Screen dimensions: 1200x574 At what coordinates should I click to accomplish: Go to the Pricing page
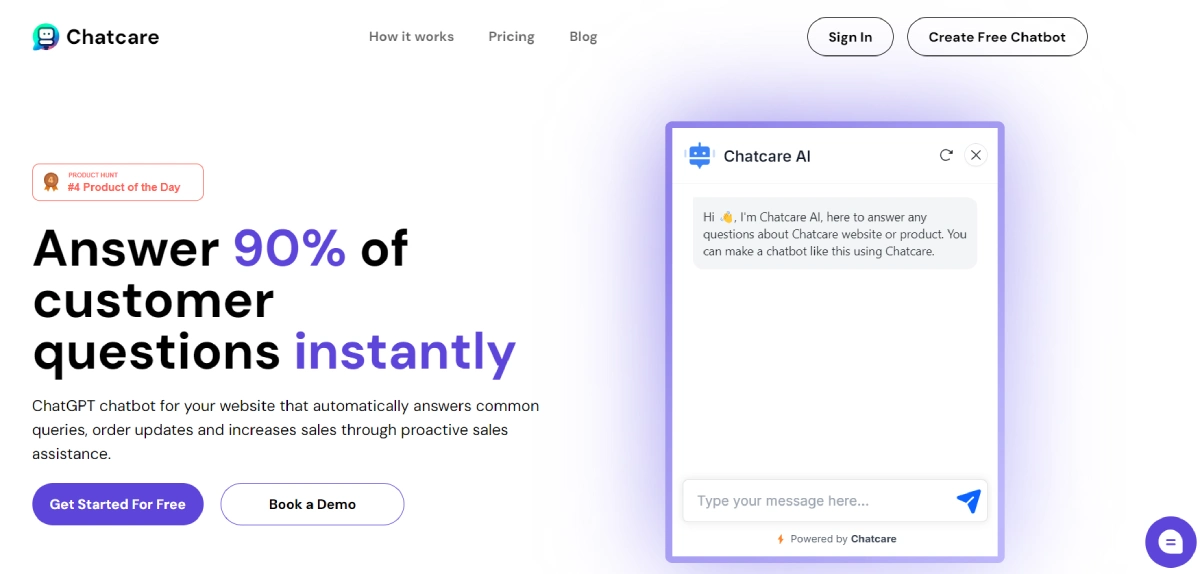pyautogui.click(x=511, y=37)
